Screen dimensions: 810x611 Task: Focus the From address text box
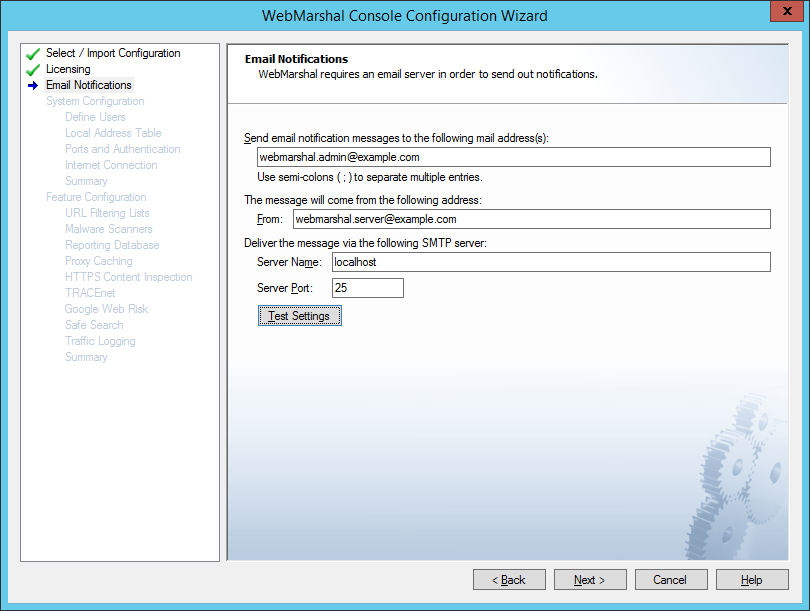pos(531,219)
